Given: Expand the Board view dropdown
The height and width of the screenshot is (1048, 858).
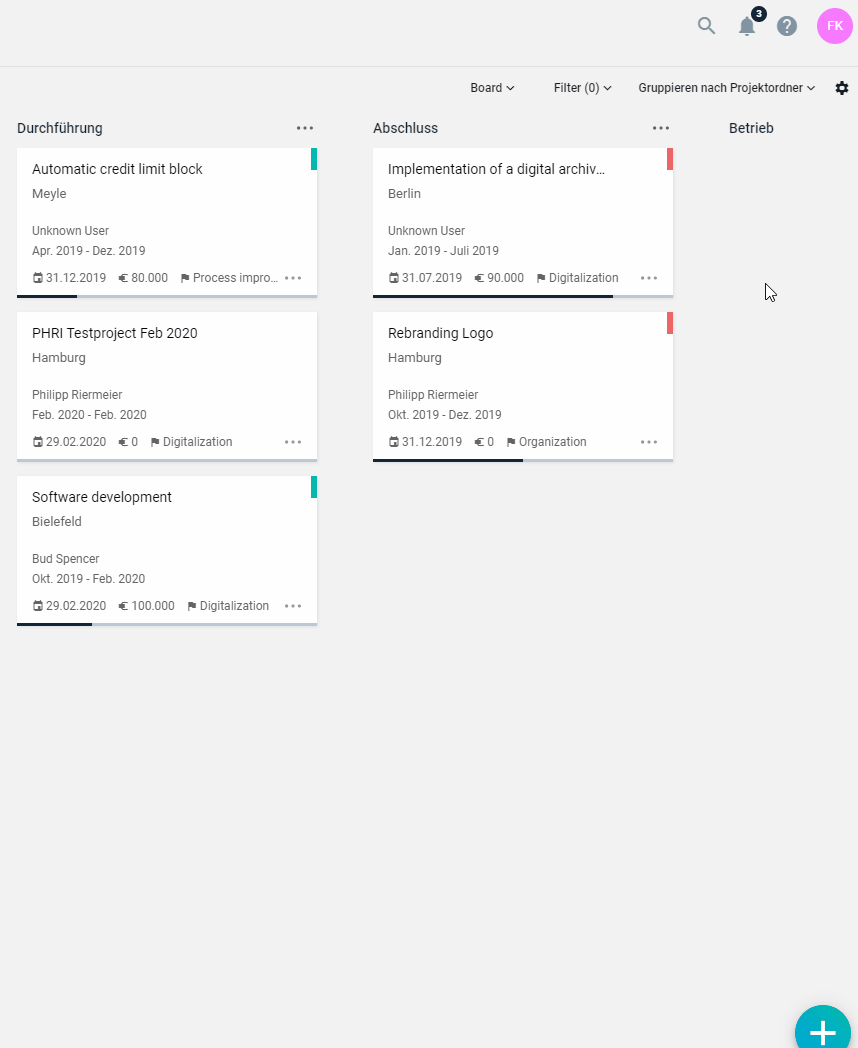Looking at the screenshot, I should (492, 88).
